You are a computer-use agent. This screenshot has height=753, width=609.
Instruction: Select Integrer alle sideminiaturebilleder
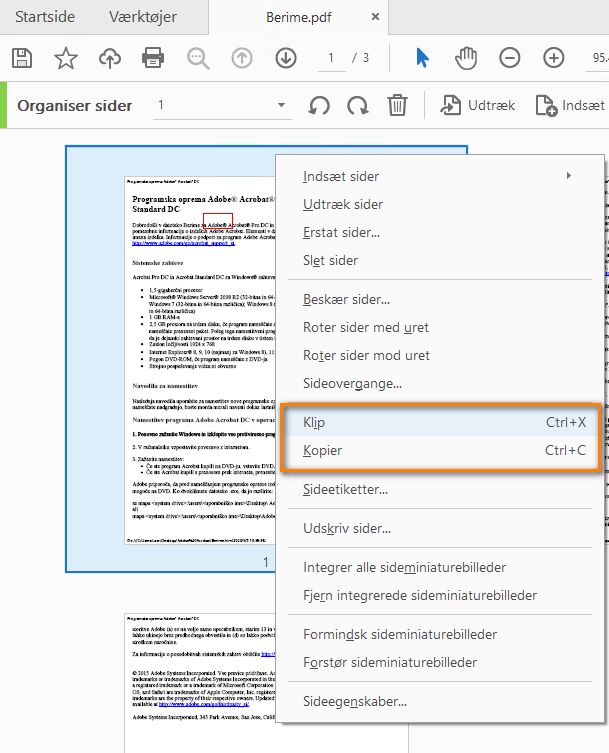(439, 567)
